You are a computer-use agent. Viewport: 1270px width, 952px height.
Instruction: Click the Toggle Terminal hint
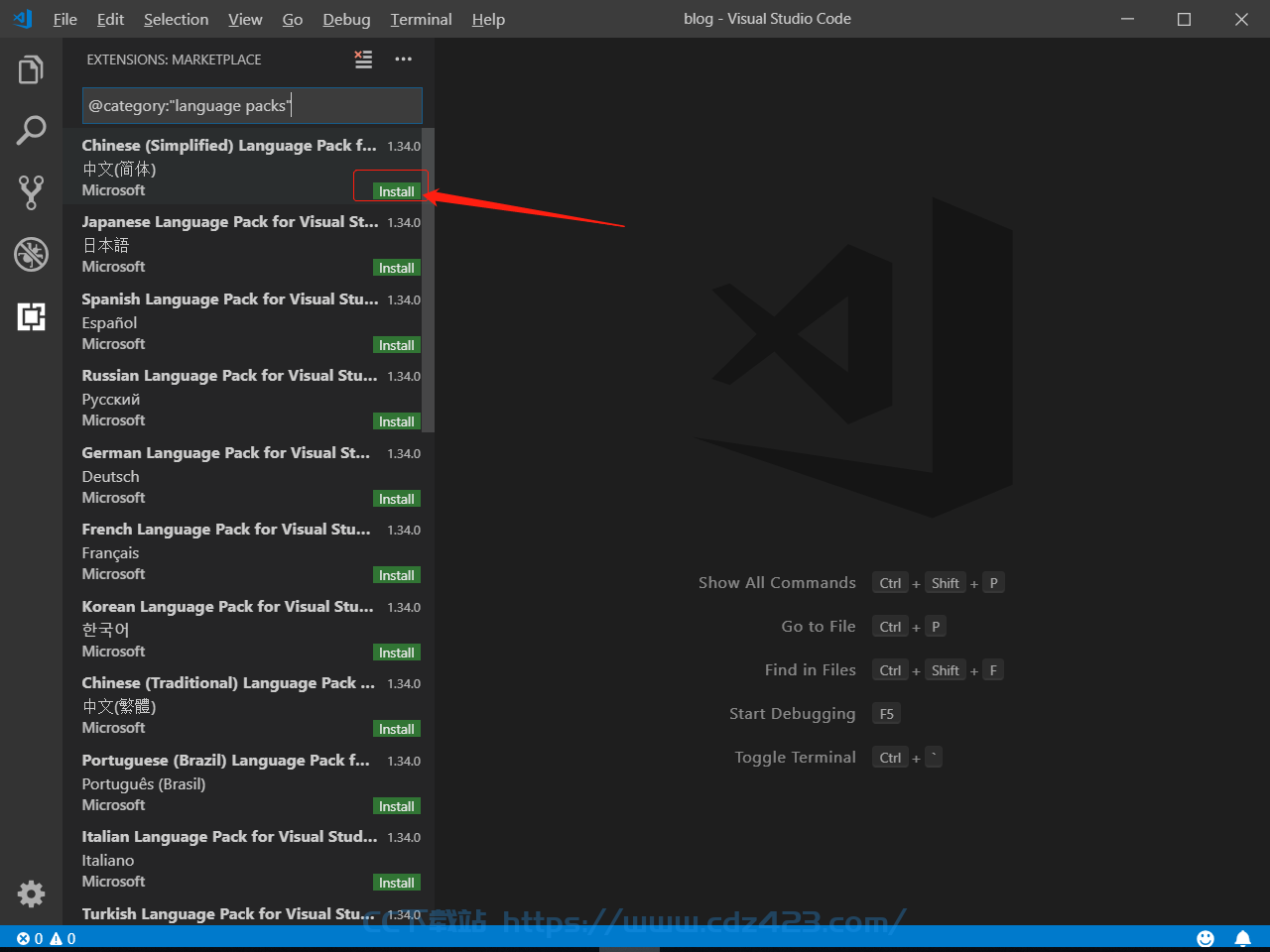pos(796,758)
